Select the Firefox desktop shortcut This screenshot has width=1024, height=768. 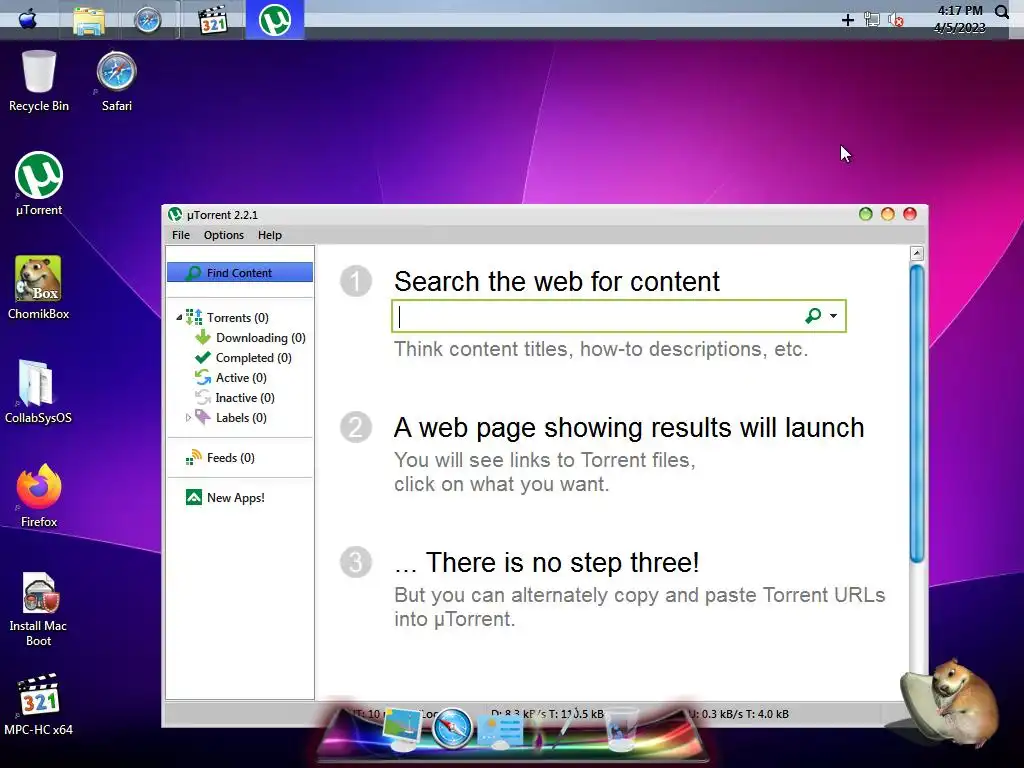pos(39,495)
